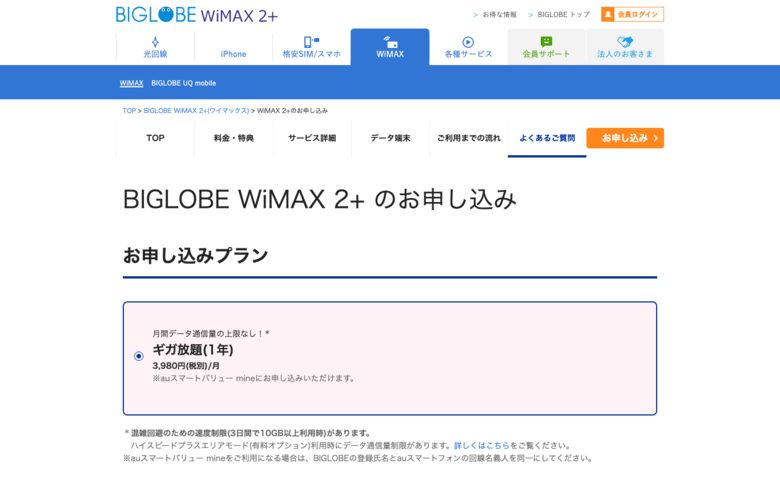780x480 pixels.
Task: Click the 月間データ通信量の上限なし！ text
Action: tap(211, 334)
